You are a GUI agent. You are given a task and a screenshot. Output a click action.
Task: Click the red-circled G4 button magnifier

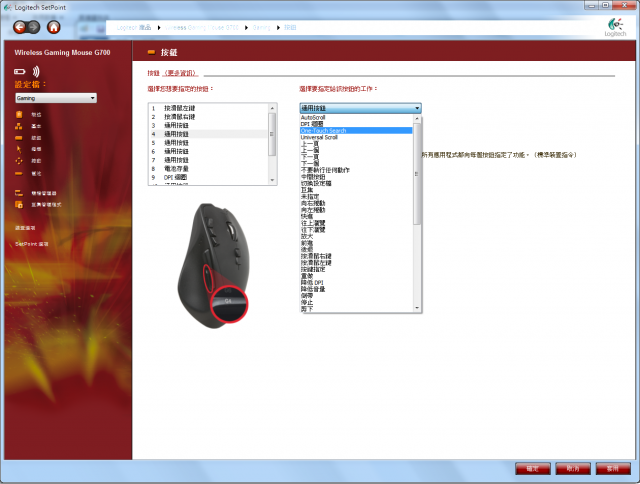[x=229, y=304]
